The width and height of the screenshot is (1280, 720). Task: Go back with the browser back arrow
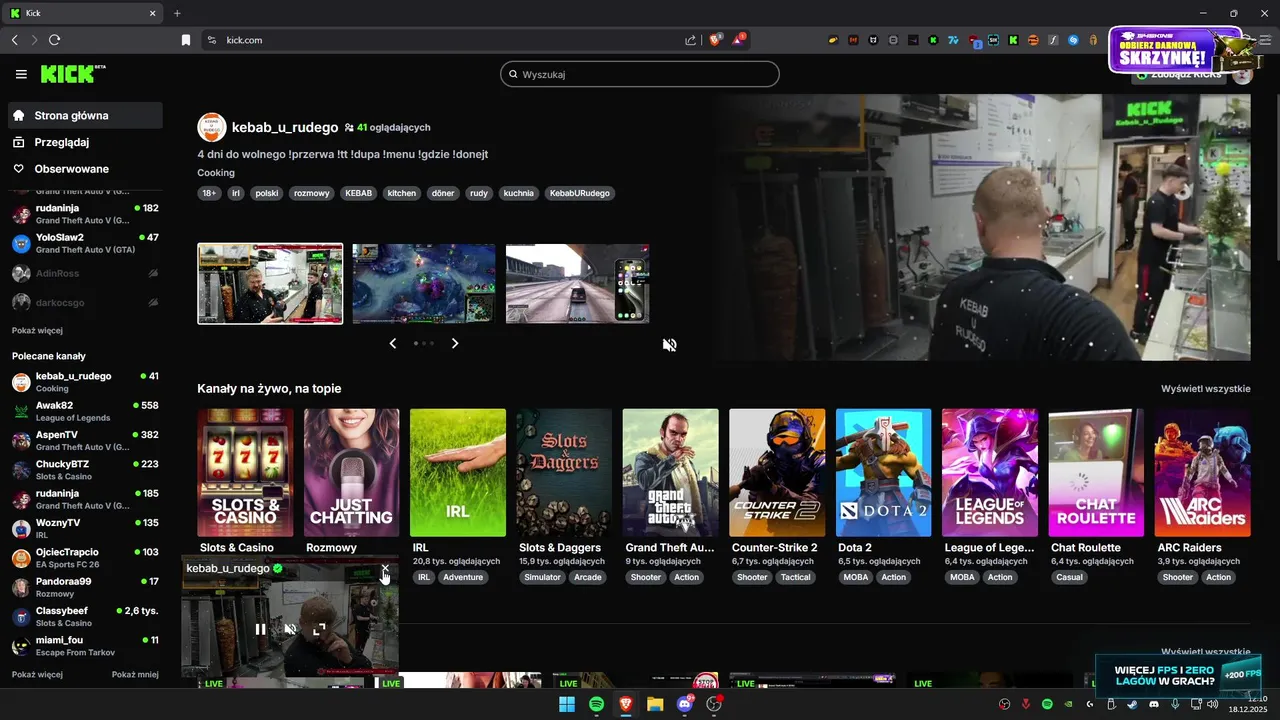(14, 40)
